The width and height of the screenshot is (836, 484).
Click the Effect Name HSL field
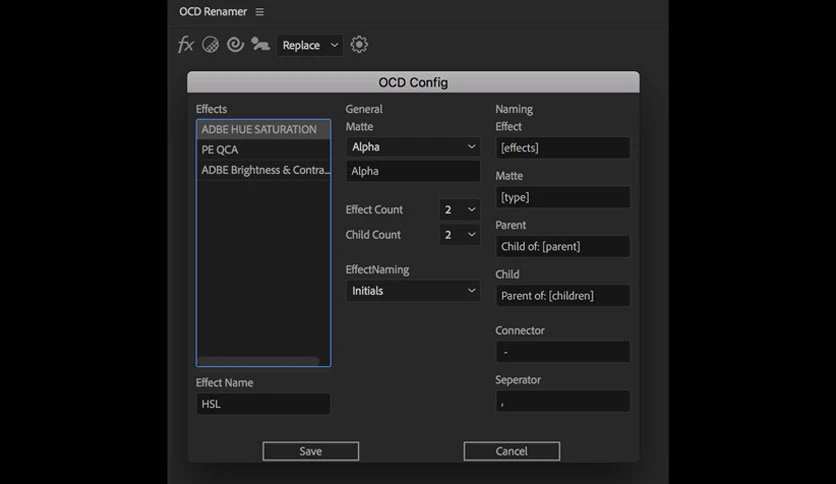point(263,404)
